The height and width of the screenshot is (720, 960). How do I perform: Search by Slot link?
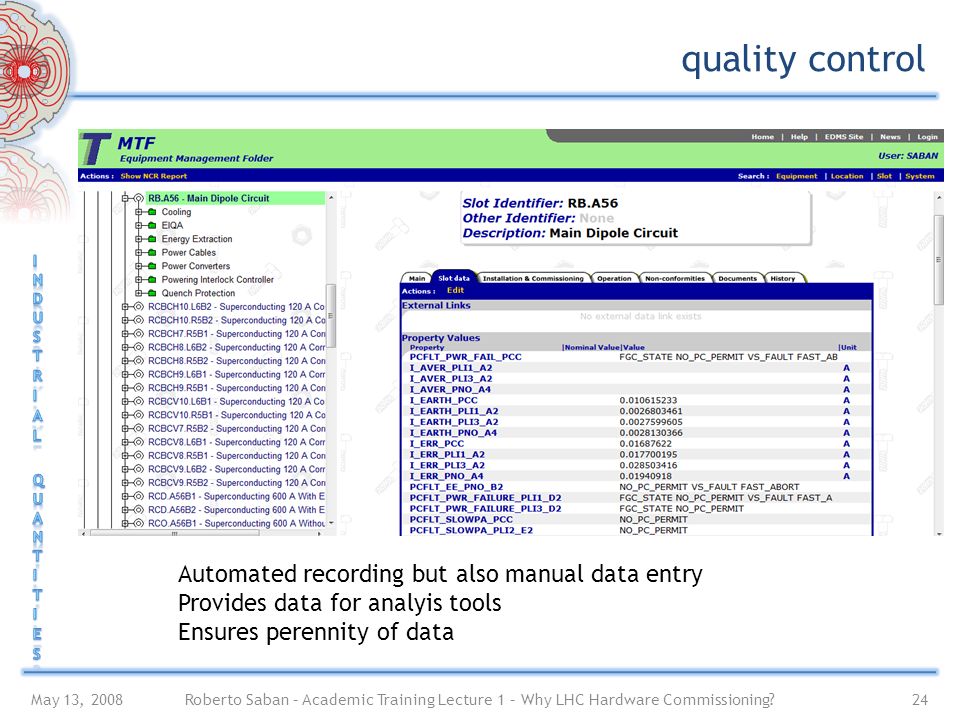[x=884, y=176]
